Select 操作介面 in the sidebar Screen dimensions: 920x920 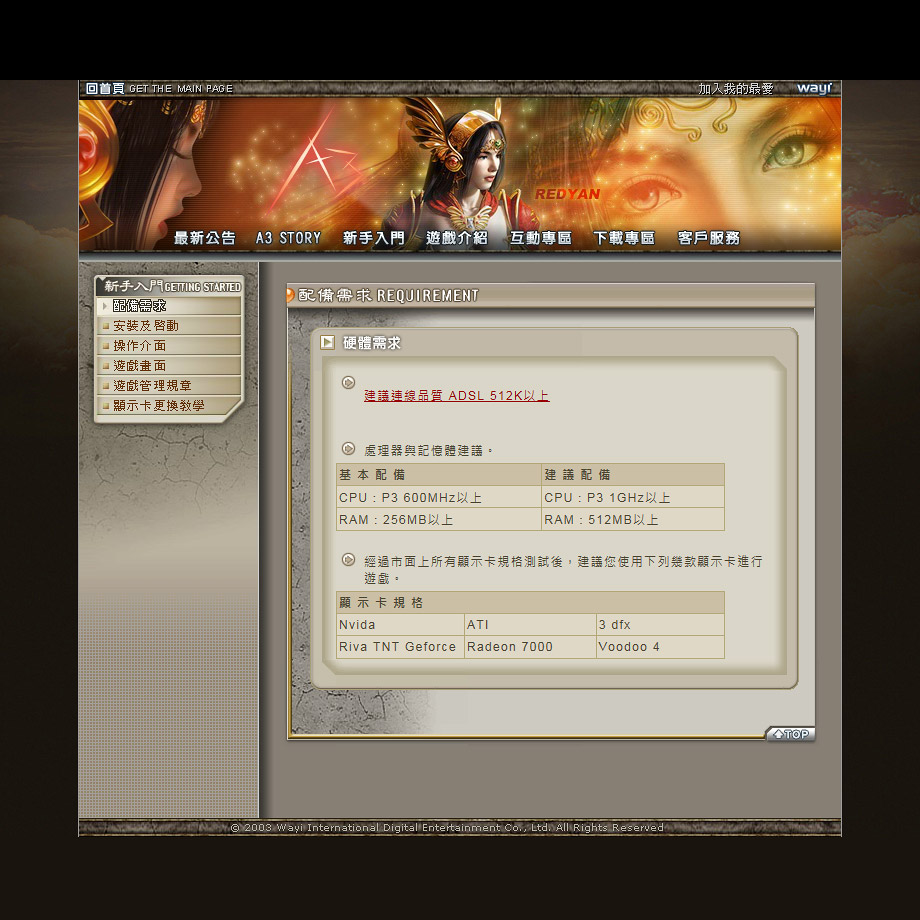point(169,346)
